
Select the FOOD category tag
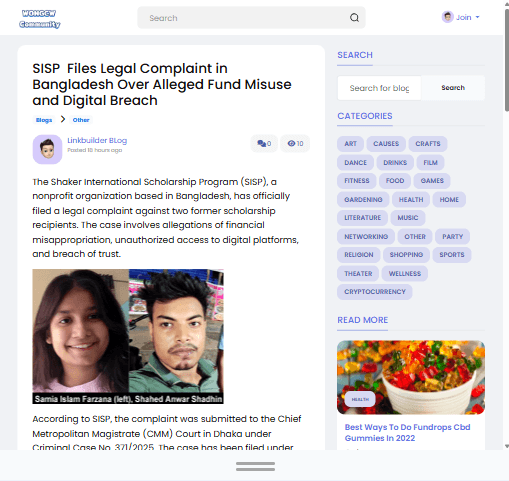395,181
